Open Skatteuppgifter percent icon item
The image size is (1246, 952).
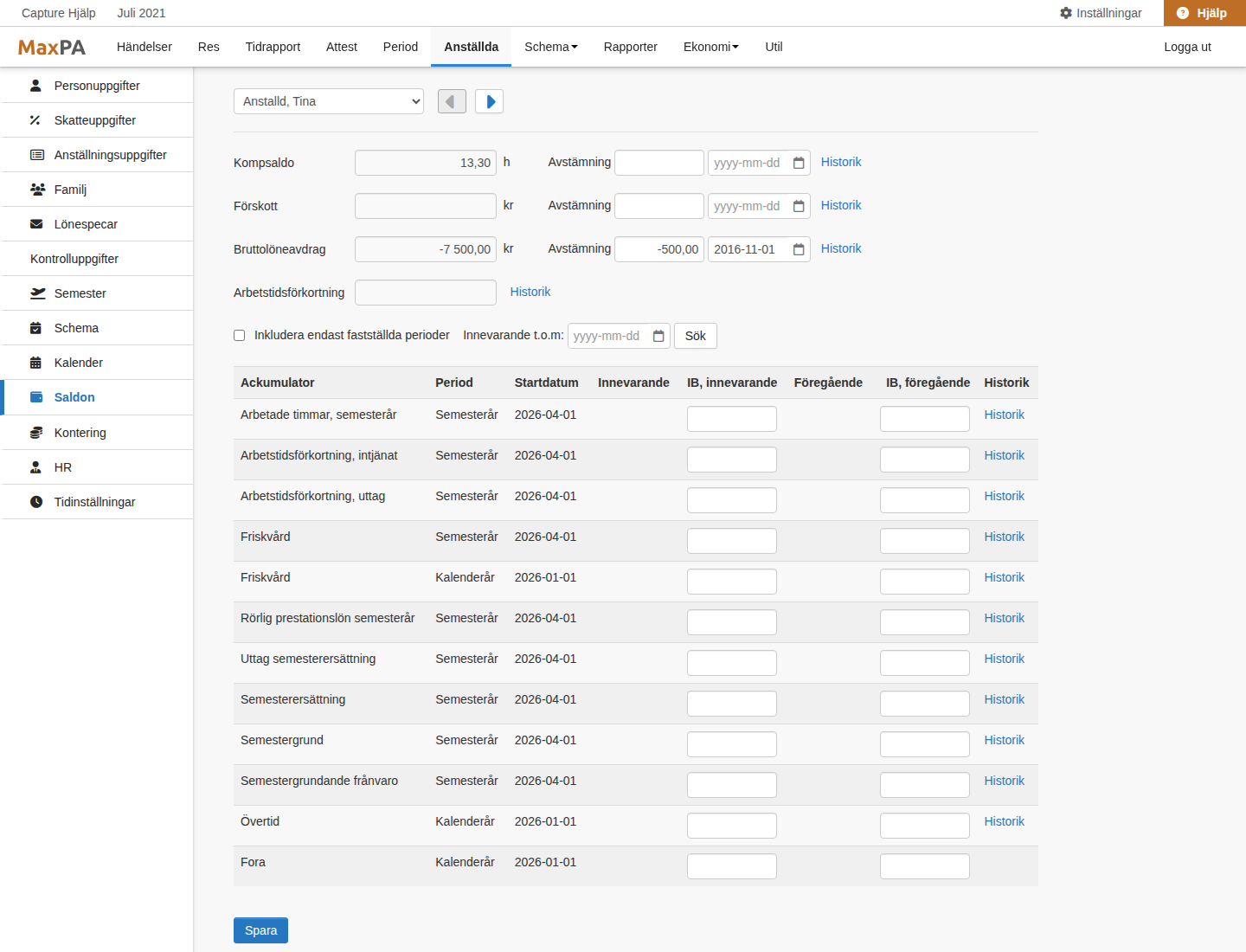[x=35, y=120]
